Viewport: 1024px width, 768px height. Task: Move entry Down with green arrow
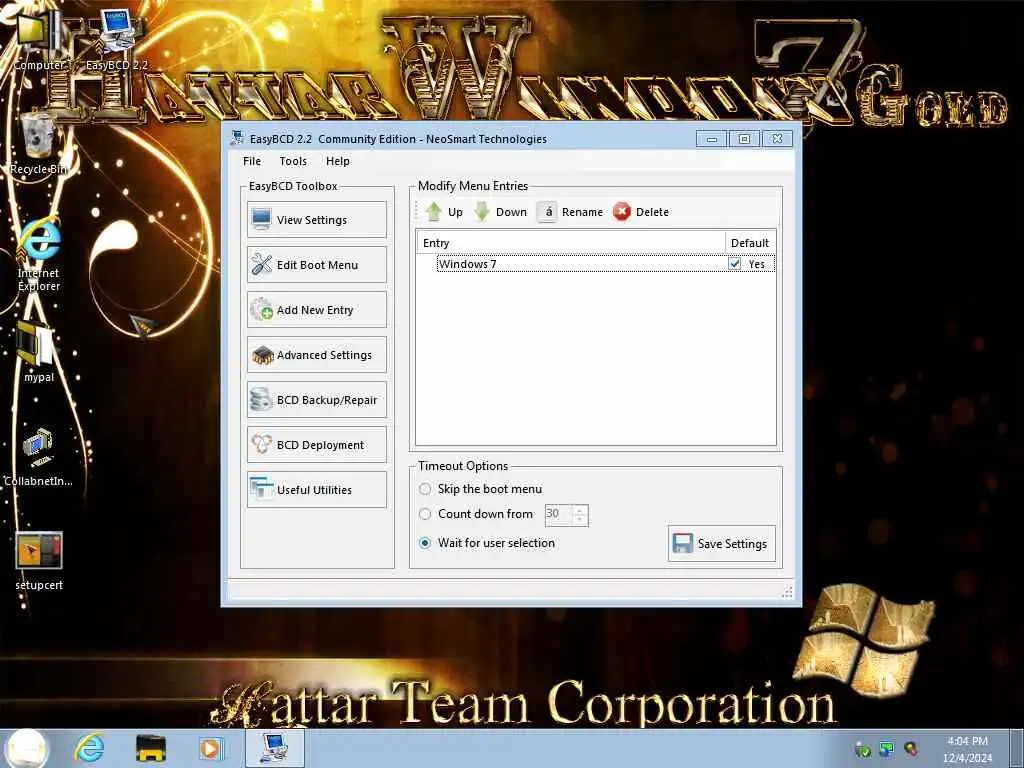501,212
